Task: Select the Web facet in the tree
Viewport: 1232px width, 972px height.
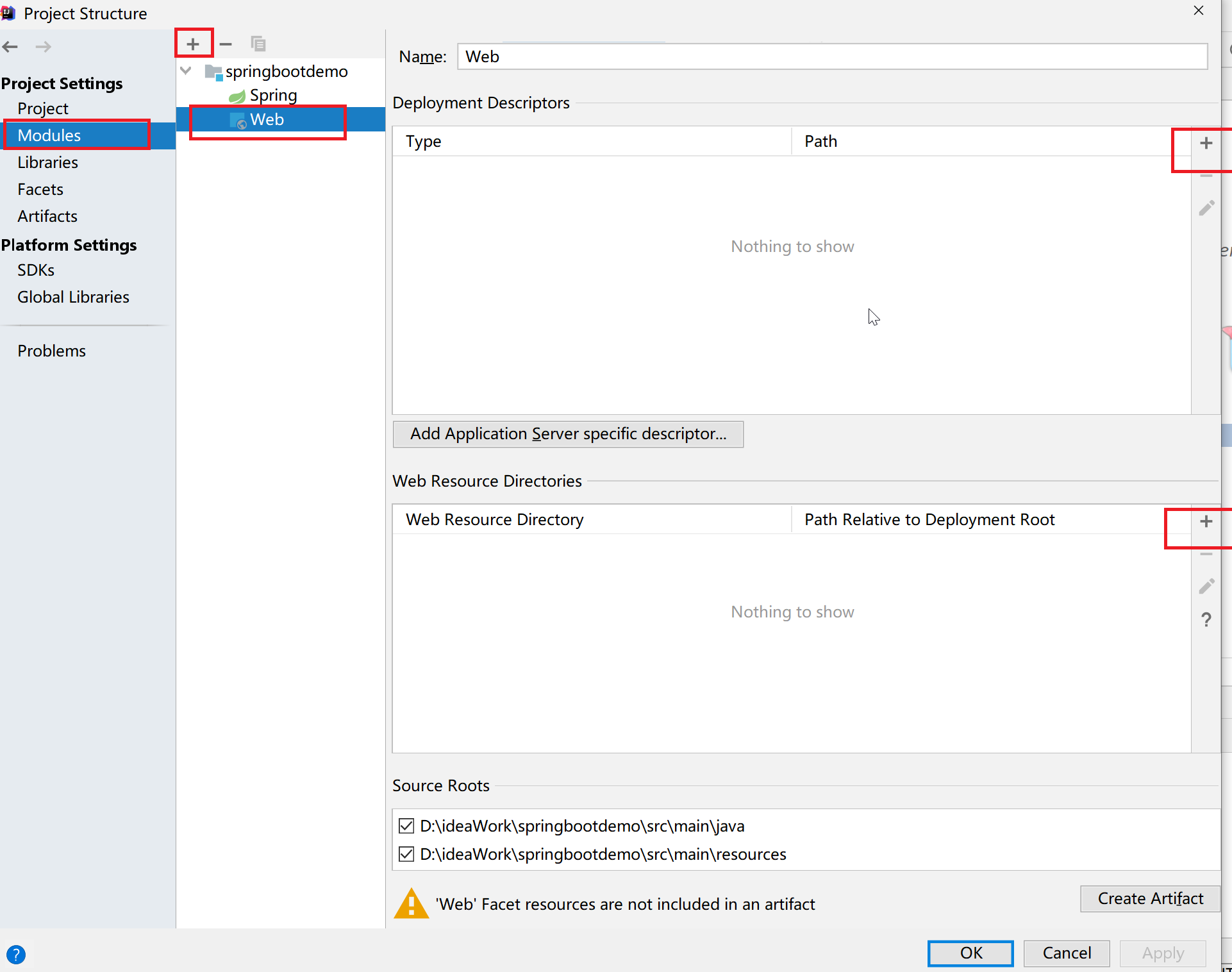Action: point(267,120)
